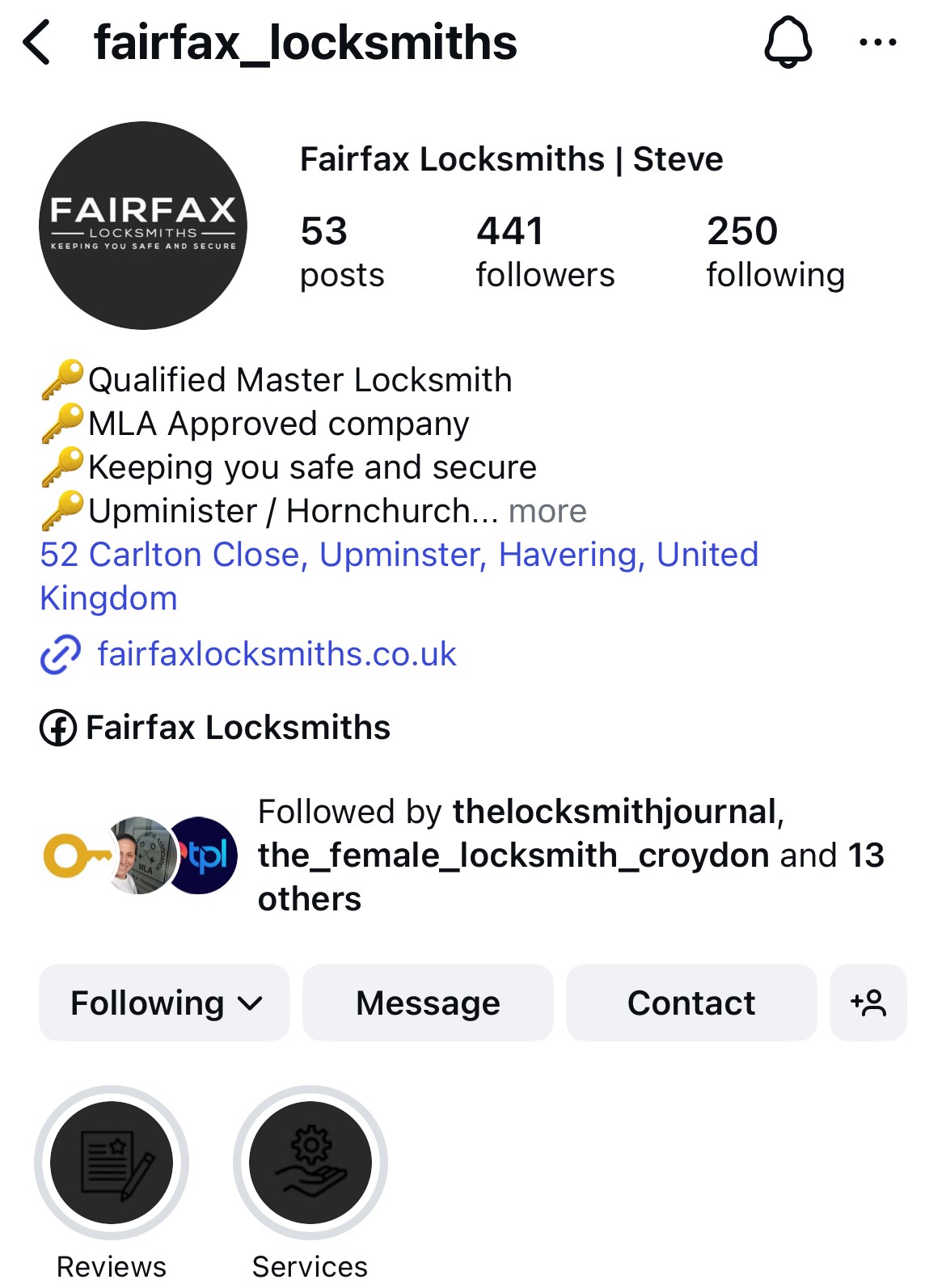Tap the Fairfax Locksmiths profile picture
The width and height of the screenshot is (946, 1288).
[143, 226]
